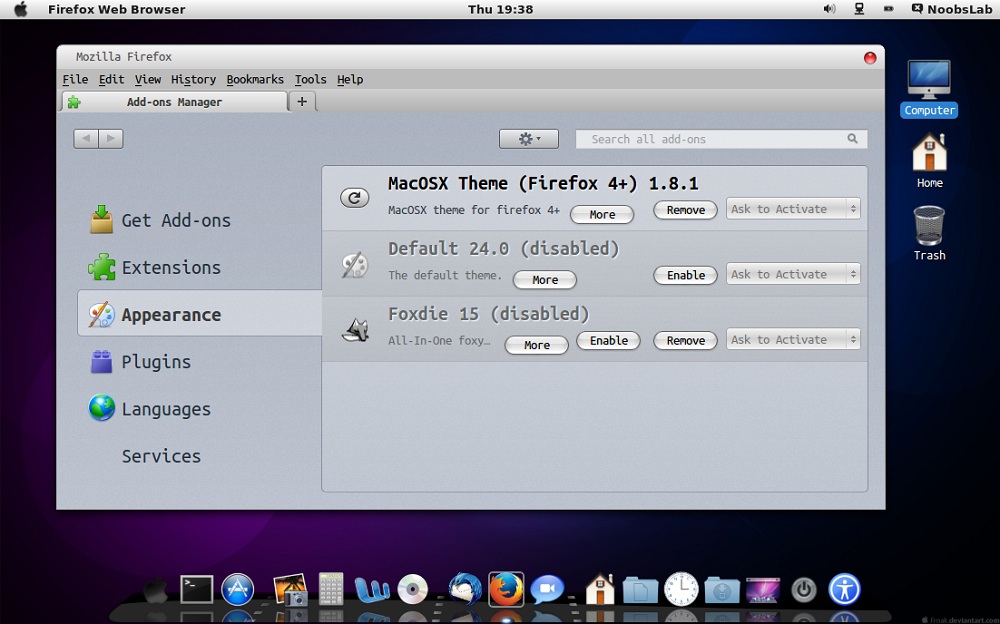Open the Apple menu in top bar
This screenshot has height=624, width=1000.
click(x=21, y=9)
